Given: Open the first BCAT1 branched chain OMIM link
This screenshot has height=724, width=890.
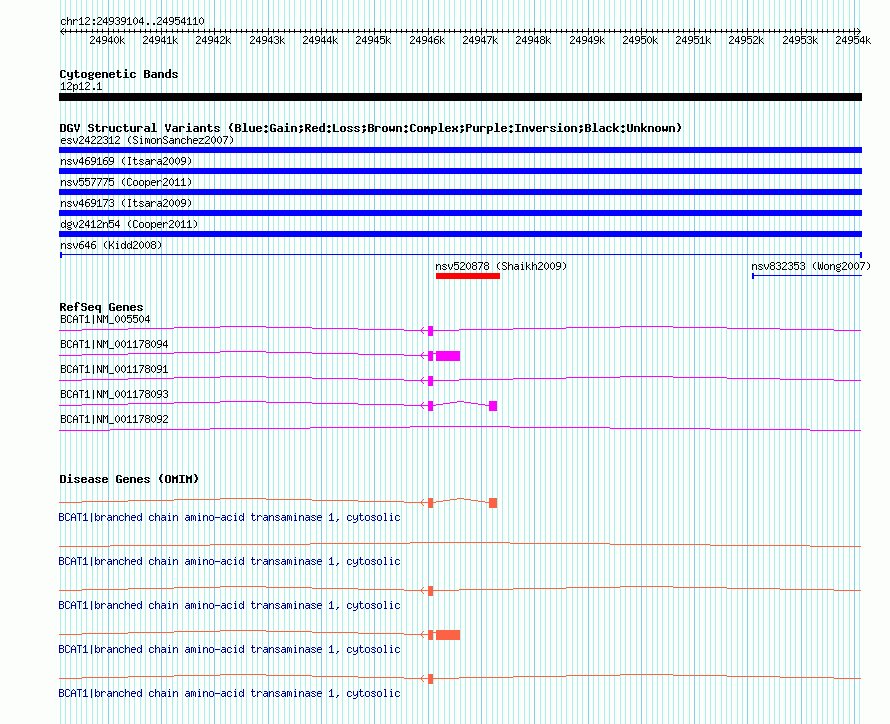Looking at the screenshot, I should [229, 517].
